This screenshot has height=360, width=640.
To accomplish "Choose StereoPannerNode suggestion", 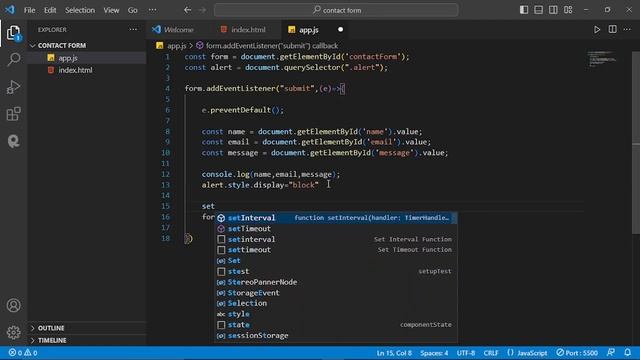I will coord(336,282).
